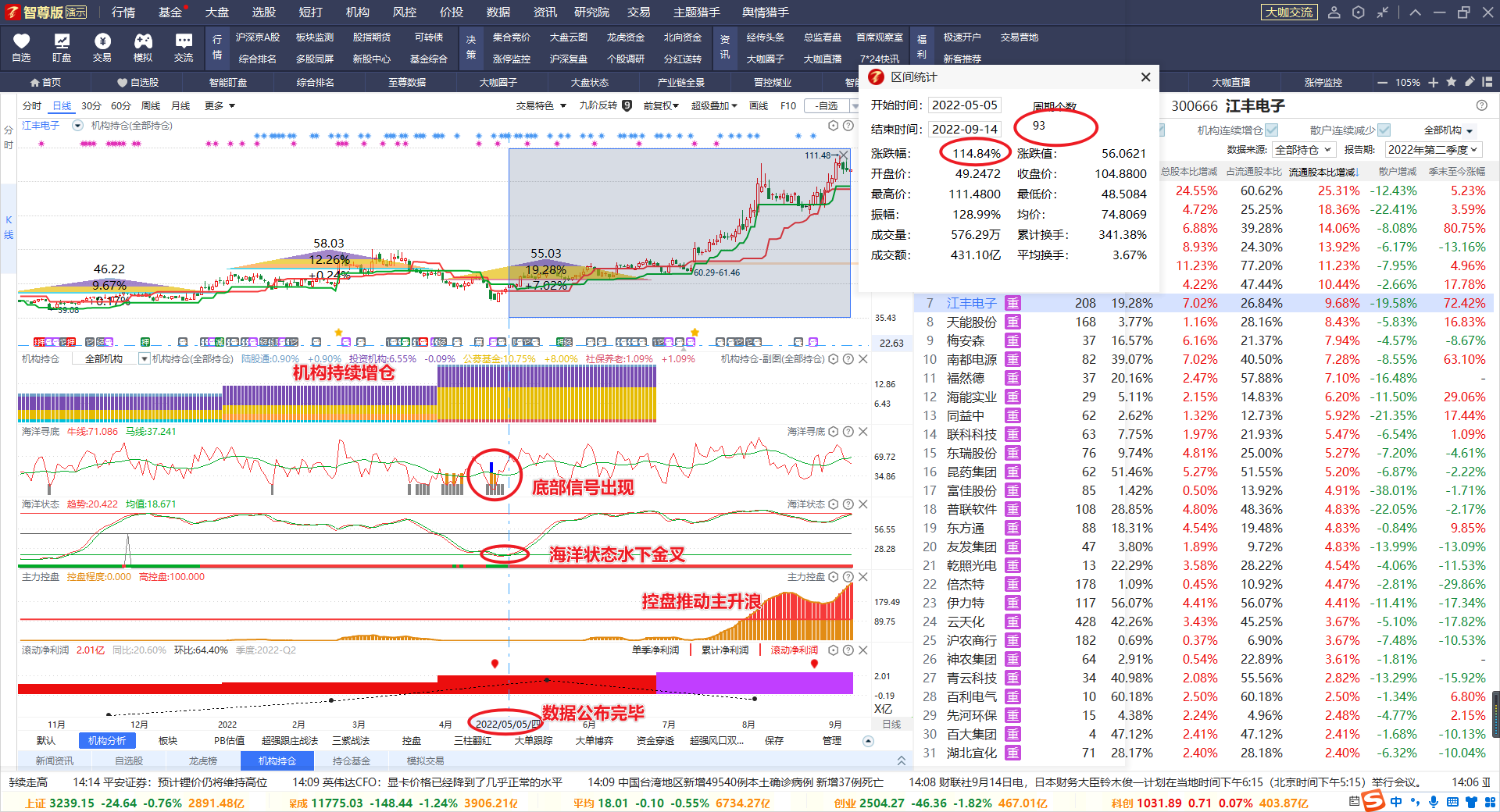Open the 行情 menu
The width and height of the screenshot is (1500, 812).
(123, 12)
